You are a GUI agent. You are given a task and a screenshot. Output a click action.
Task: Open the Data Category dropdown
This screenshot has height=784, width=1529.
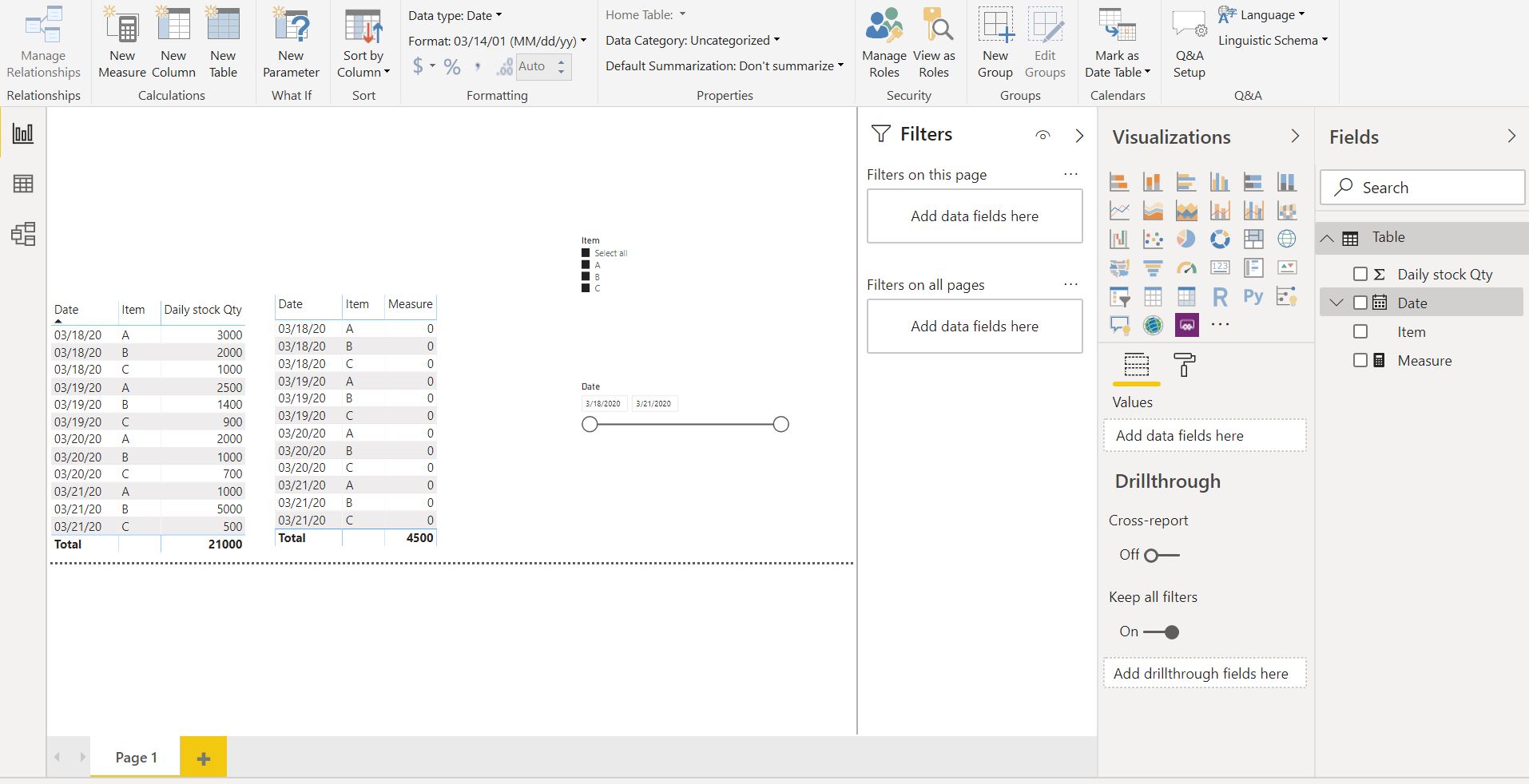(x=693, y=41)
